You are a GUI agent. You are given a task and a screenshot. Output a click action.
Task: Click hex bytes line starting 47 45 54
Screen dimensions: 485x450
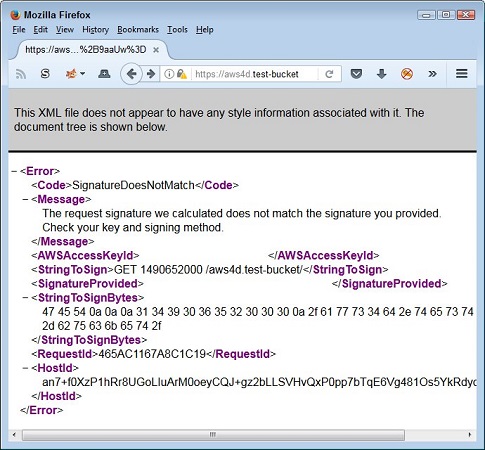tap(258, 312)
